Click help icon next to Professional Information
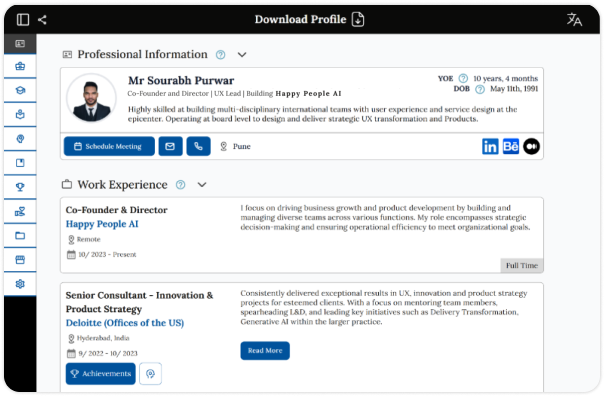 220,55
